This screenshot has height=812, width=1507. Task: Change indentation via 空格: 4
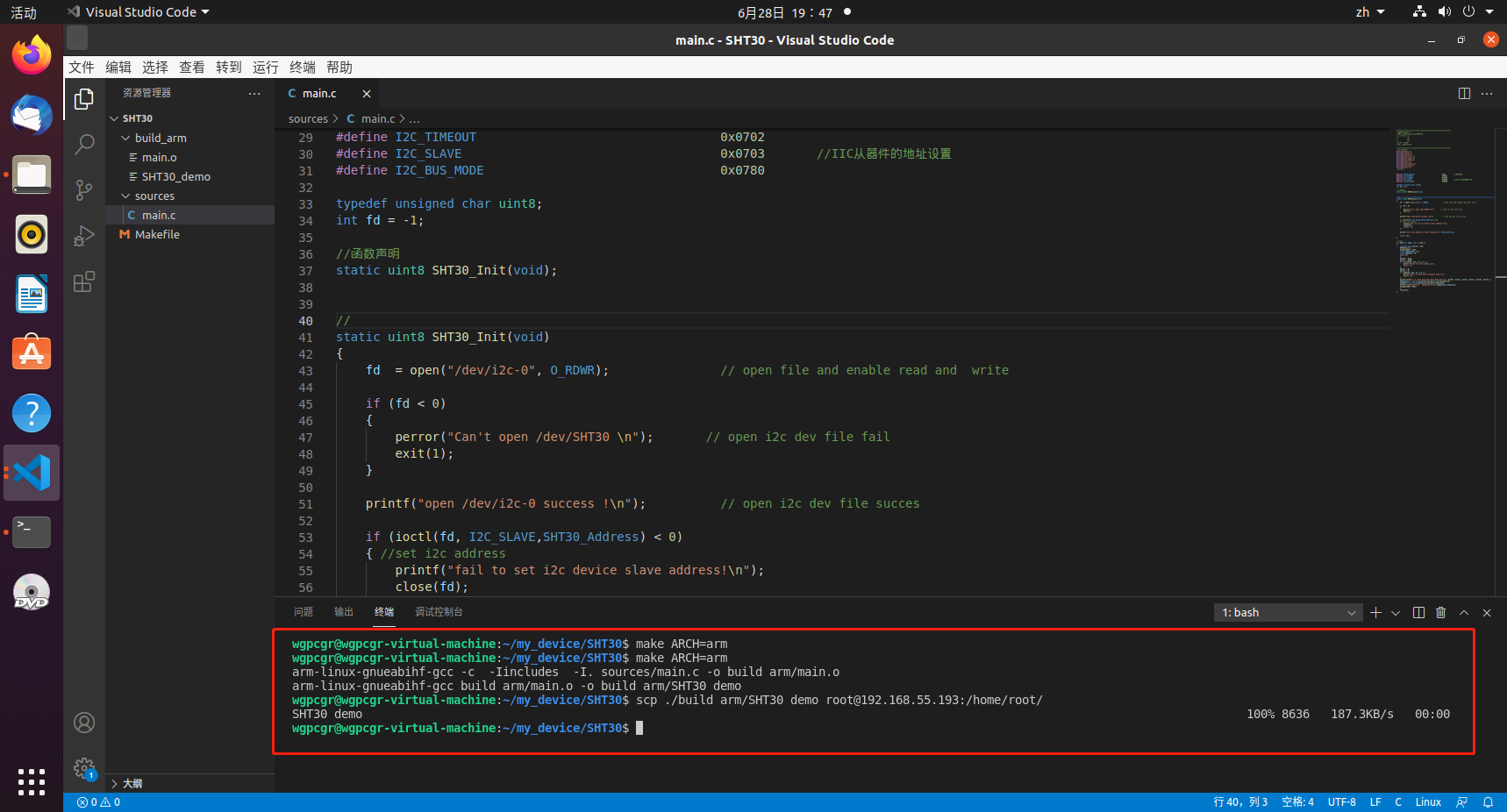(1298, 802)
